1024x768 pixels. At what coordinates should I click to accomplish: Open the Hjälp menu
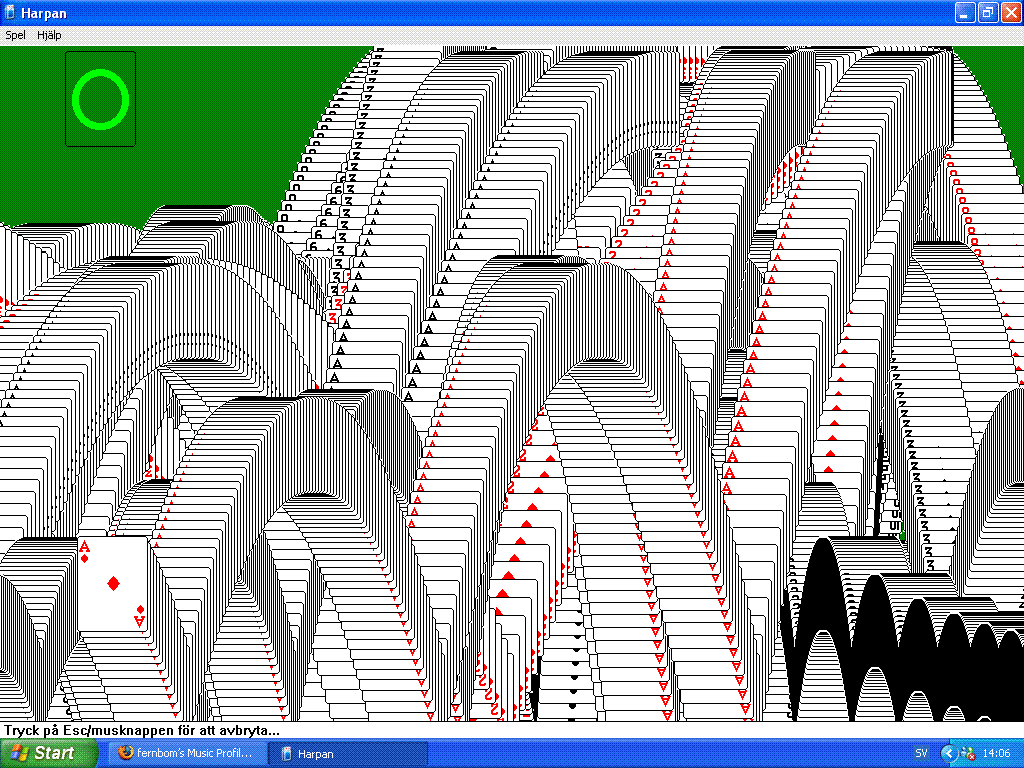point(49,35)
